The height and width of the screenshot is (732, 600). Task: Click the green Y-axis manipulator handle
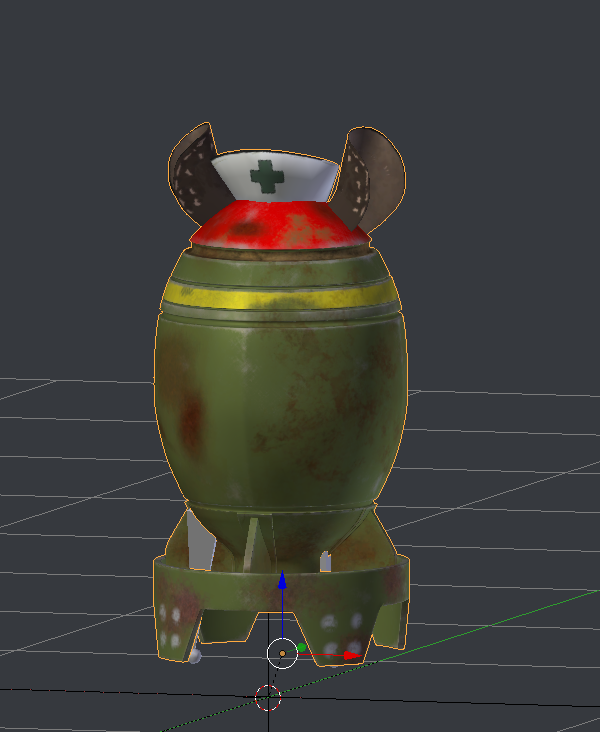click(301, 648)
